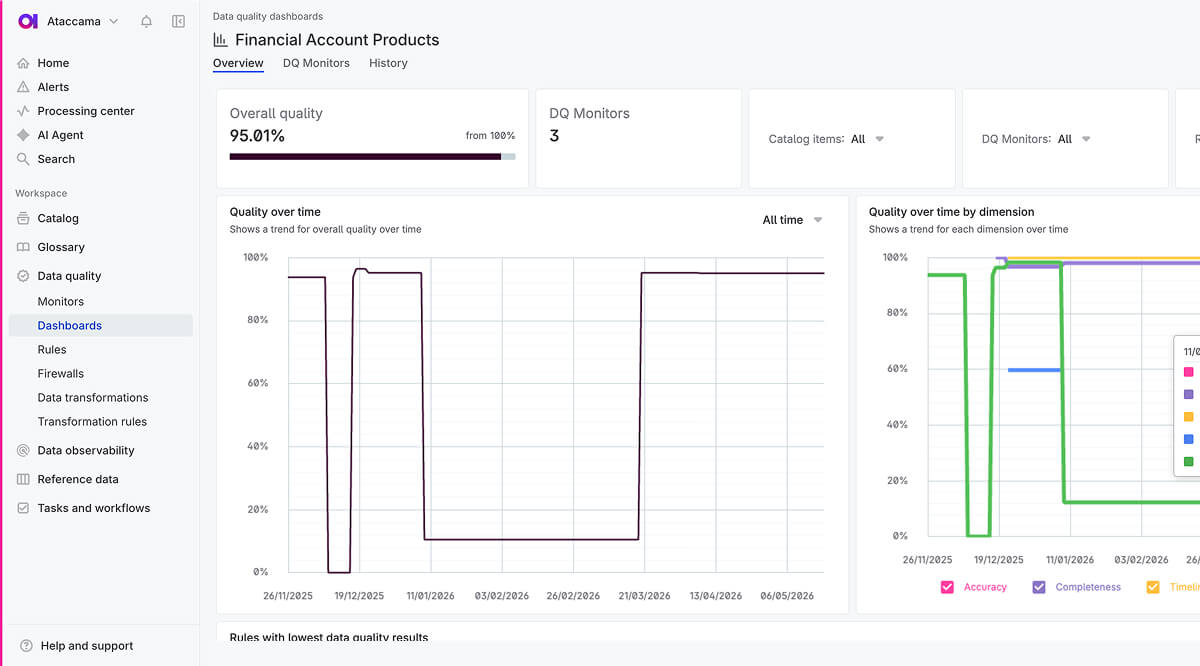Click the Glossary book icon
Image resolution: width=1200 pixels, height=666 pixels.
click(23, 247)
